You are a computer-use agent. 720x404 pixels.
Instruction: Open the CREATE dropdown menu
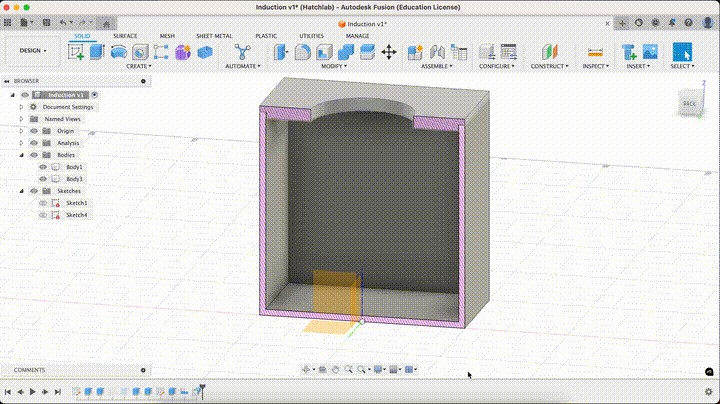139,66
